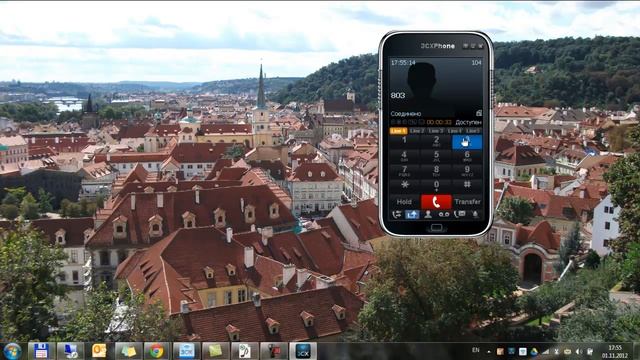This screenshot has width=640, height=360.
Task: Tap the star key on keypad
Action: click(404, 186)
